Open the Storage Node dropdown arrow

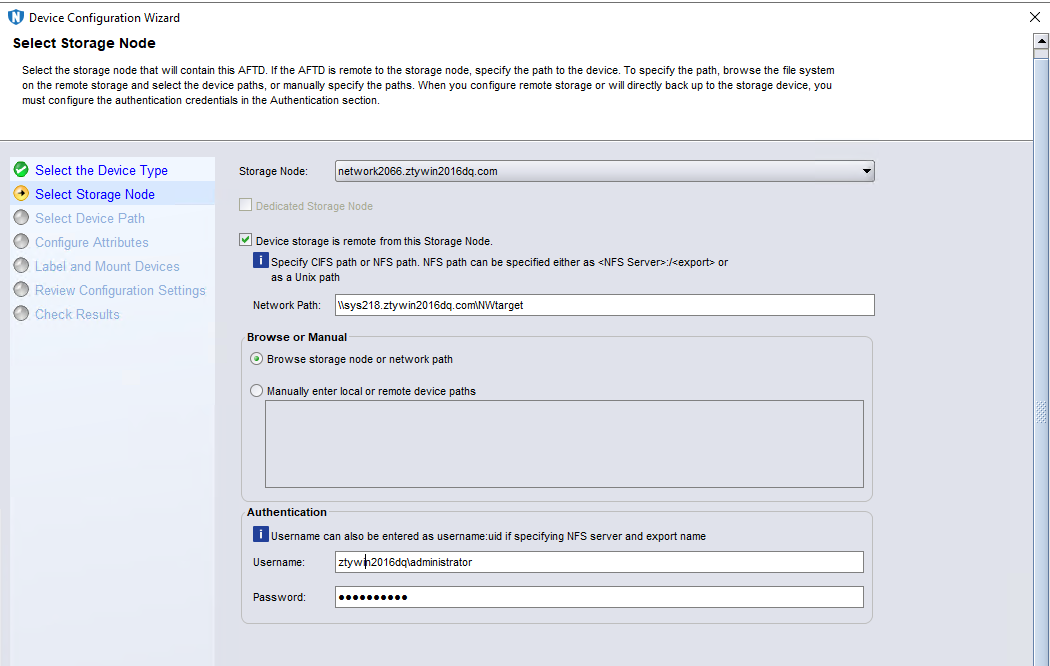[867, 171]
